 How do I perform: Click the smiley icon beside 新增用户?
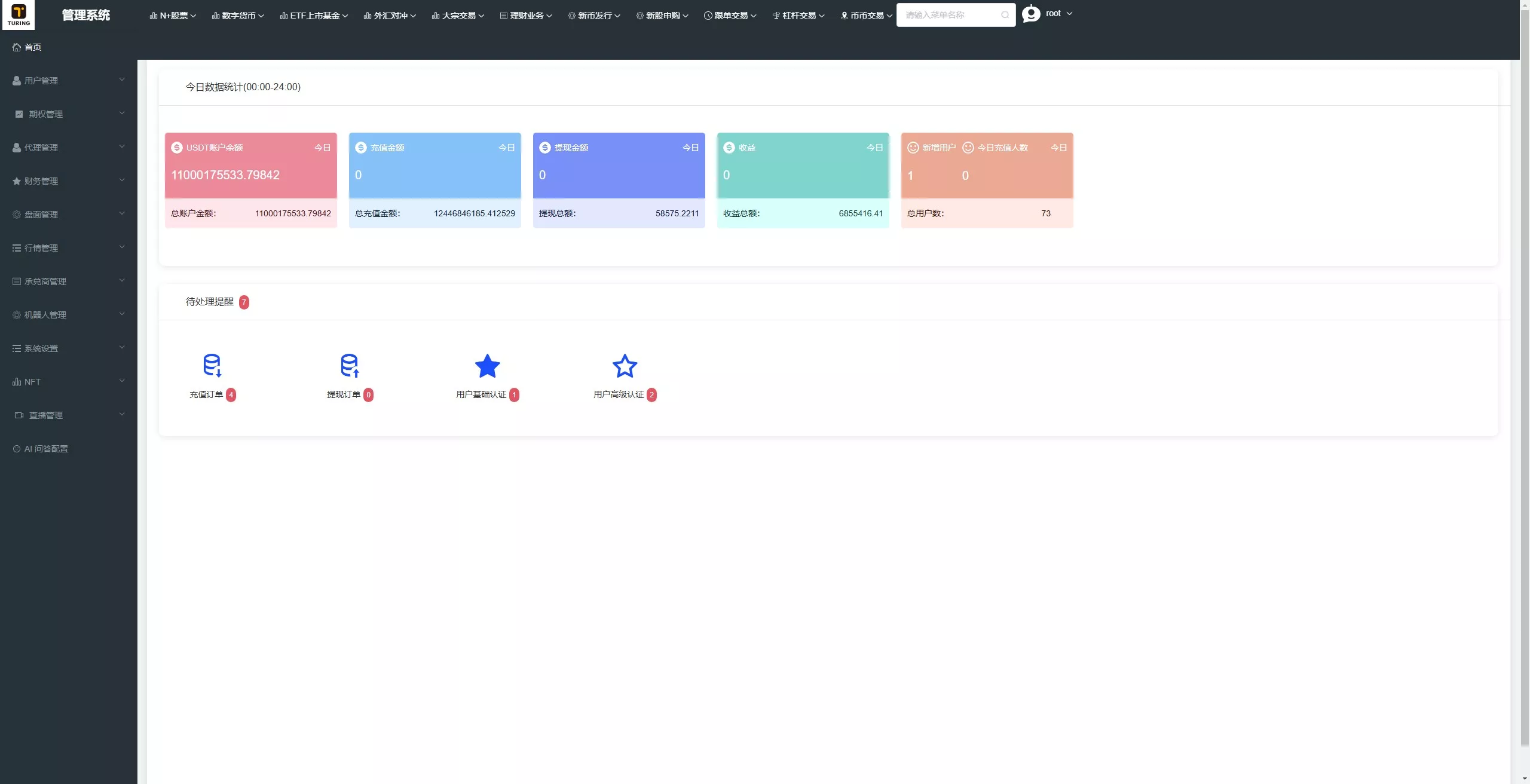point(913,148)
